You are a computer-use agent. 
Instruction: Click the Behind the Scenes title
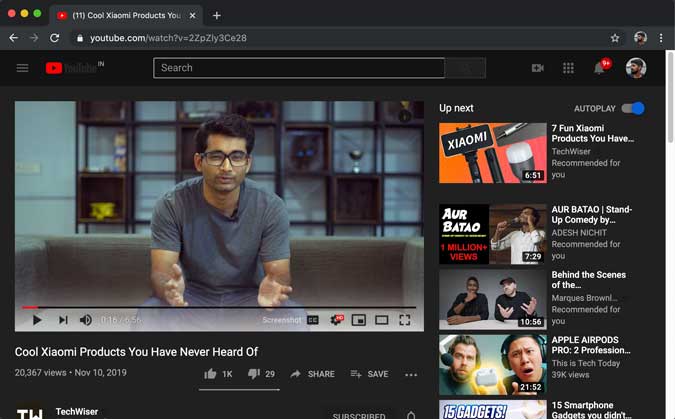click(x=588, y=279)
